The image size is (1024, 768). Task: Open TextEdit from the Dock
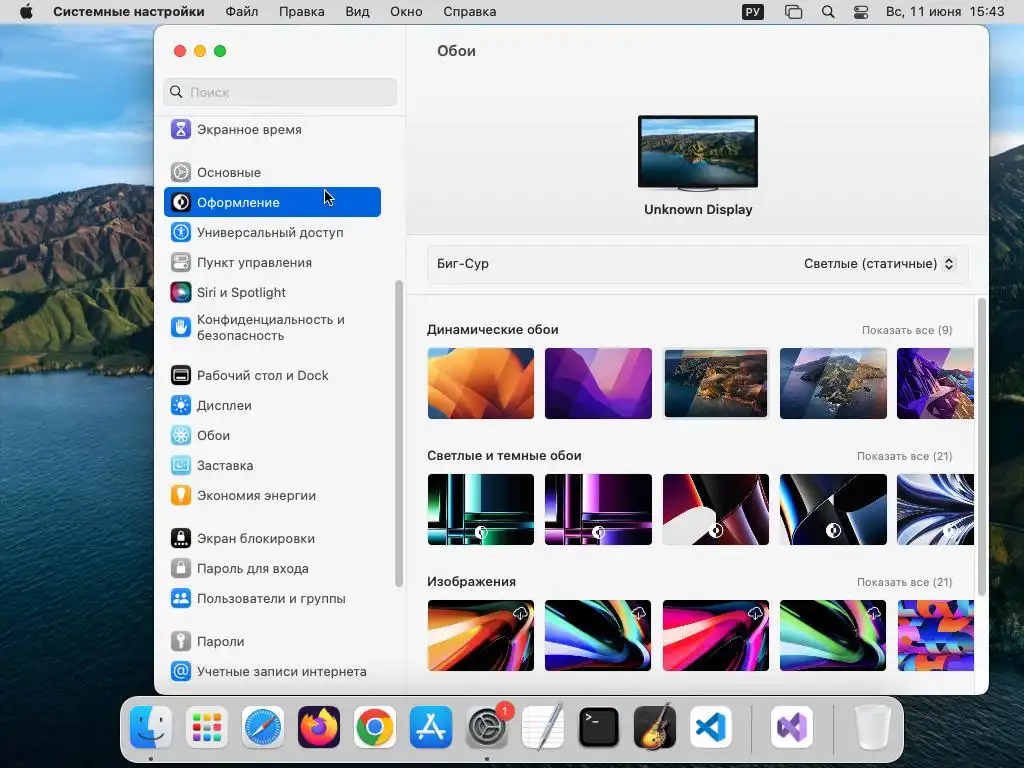tap(543, 727)
